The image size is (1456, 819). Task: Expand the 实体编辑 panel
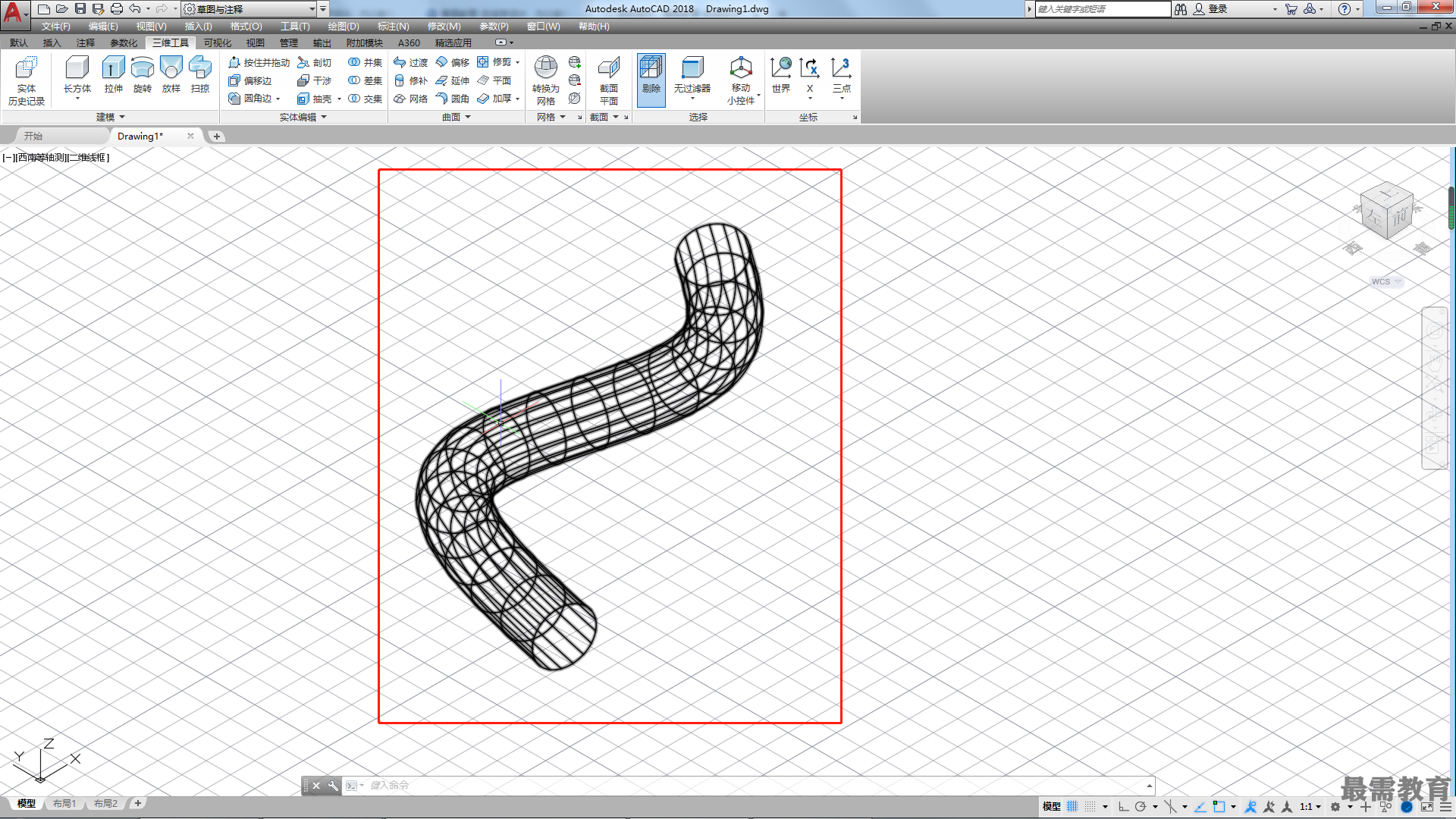[x=303, y=117]
